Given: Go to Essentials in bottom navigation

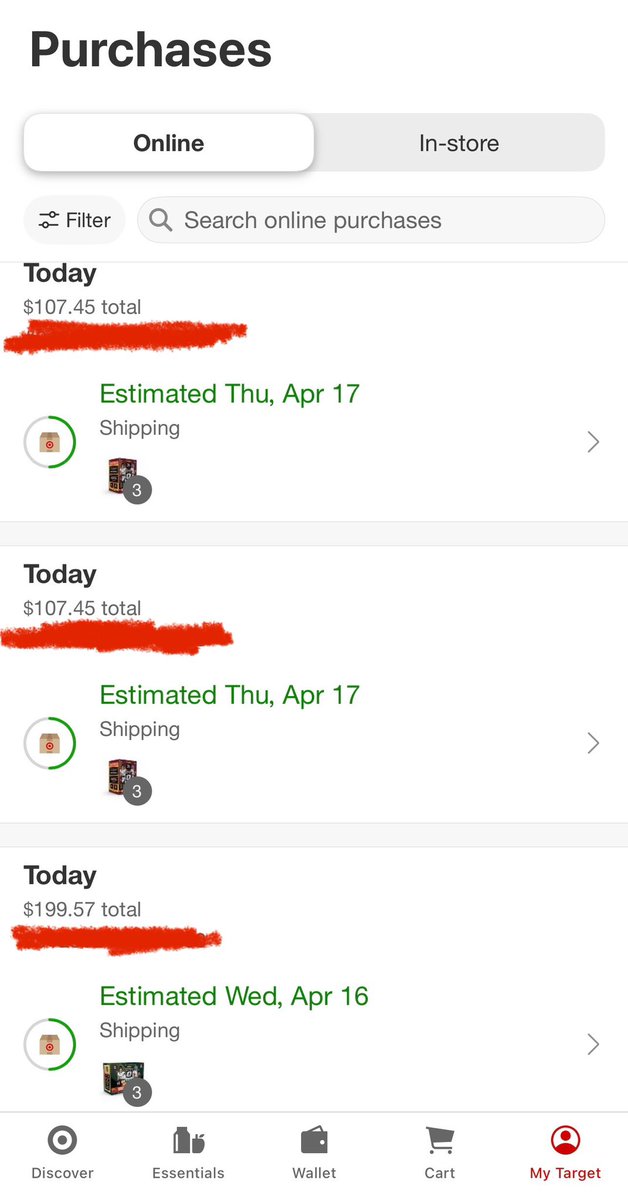Looking at the screenshot, I should click(x=188, y=1141).
